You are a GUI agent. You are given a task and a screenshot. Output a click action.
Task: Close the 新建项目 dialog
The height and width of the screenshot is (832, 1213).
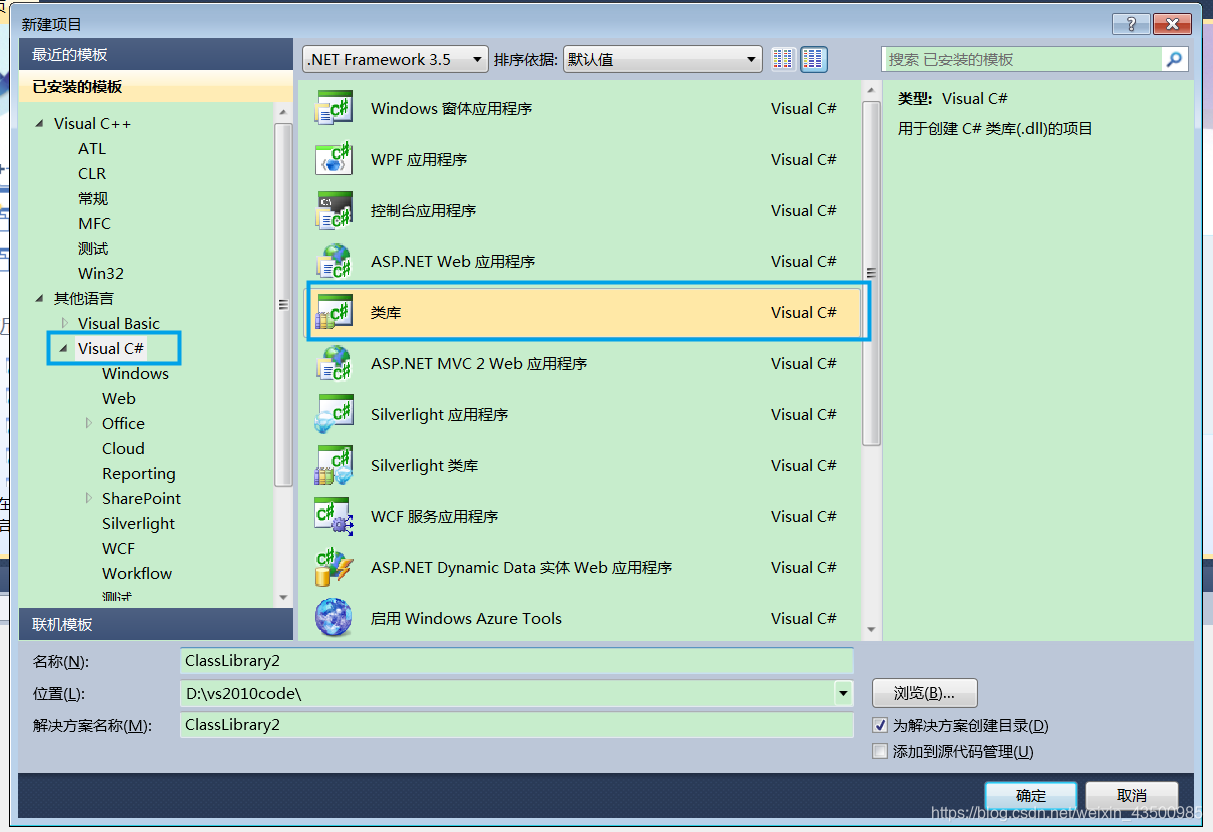1172,24
